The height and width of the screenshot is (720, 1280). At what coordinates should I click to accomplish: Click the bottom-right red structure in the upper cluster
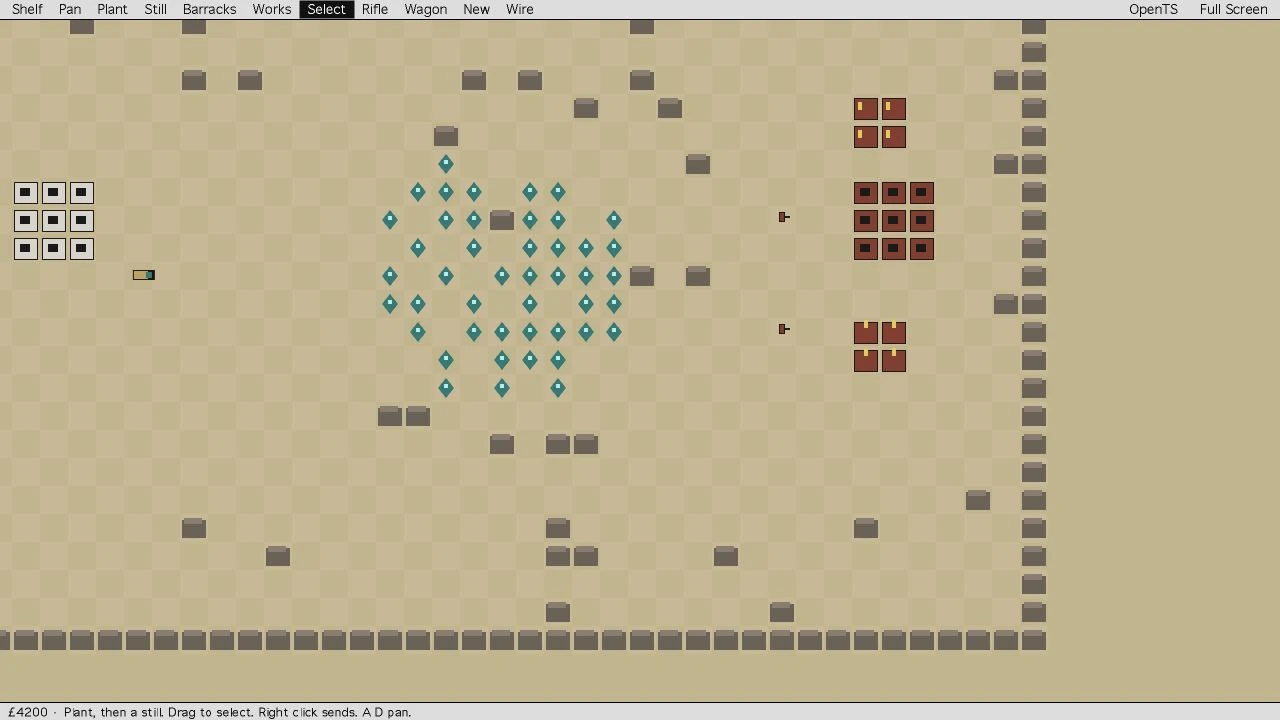click(x=894, y=136)
